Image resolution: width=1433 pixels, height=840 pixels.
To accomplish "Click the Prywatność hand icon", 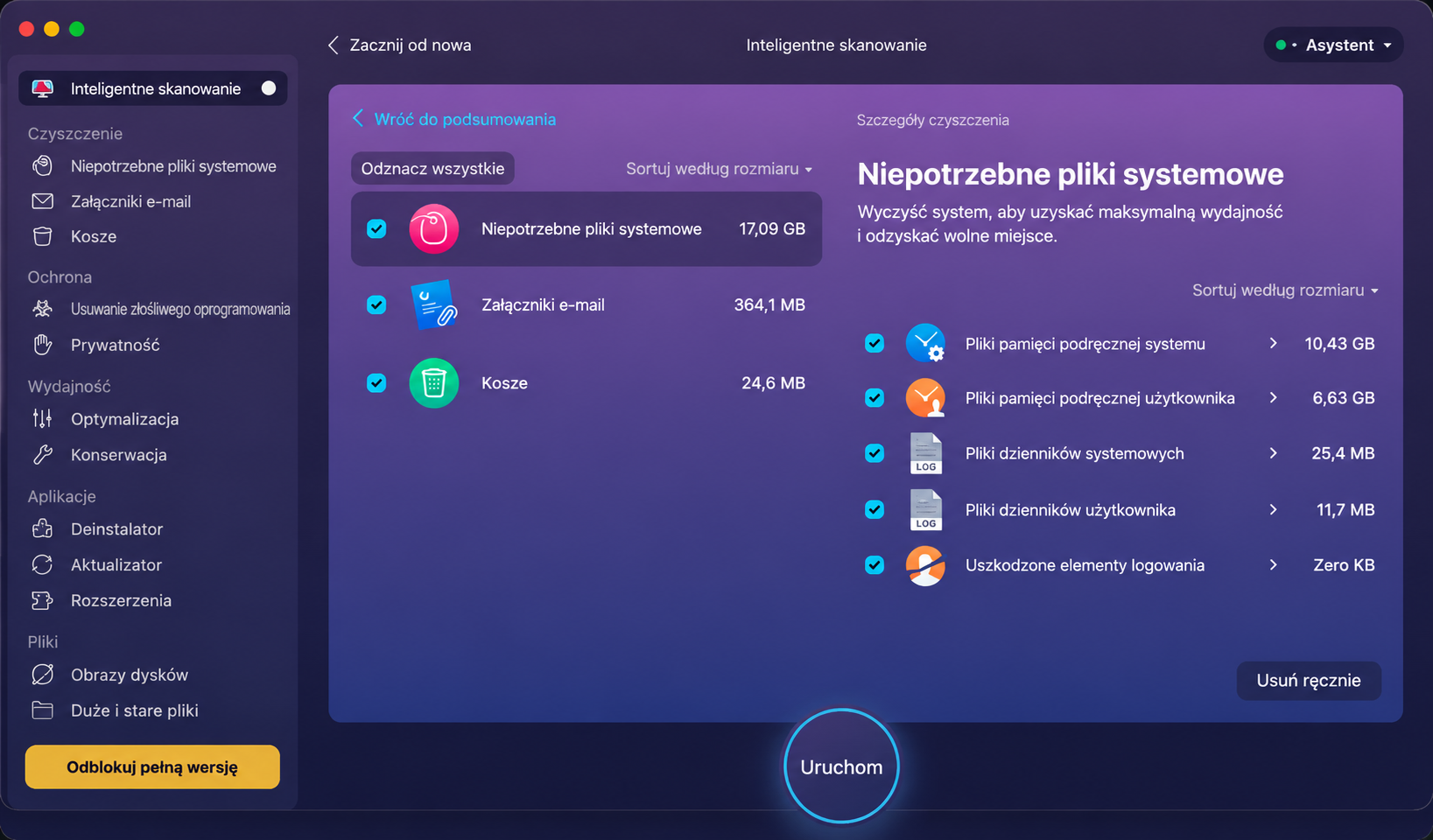I will click(x=42, y=345).
